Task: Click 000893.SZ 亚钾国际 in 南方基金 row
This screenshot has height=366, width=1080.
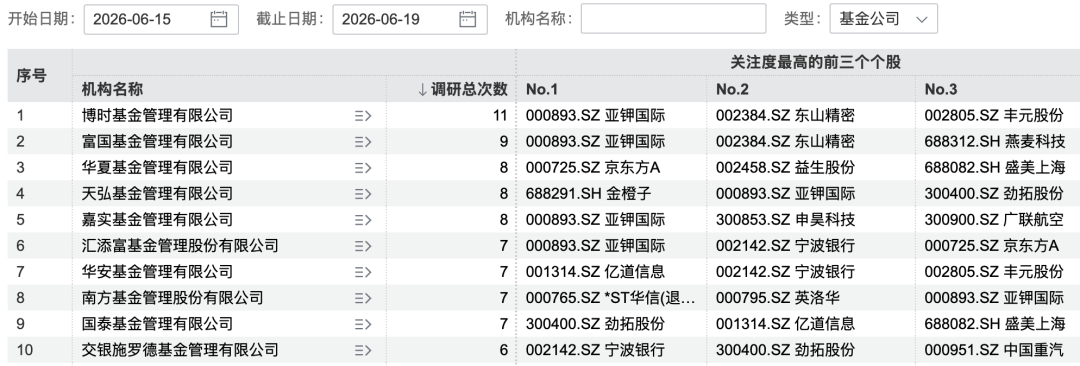Action: [x=994, y=298]
